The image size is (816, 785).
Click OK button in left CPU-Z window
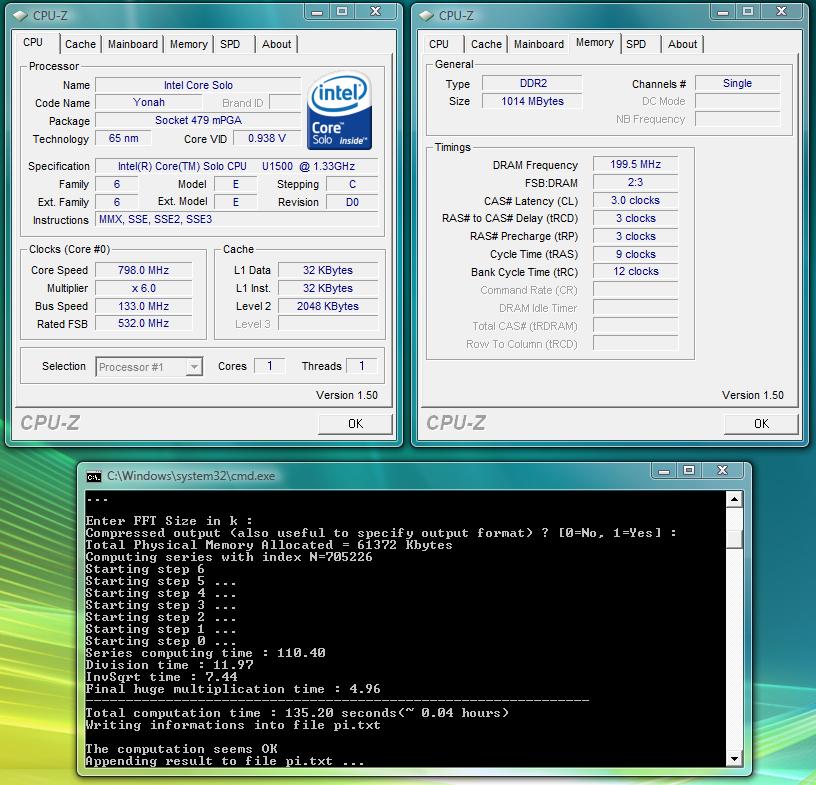click(x=355, y=424)
